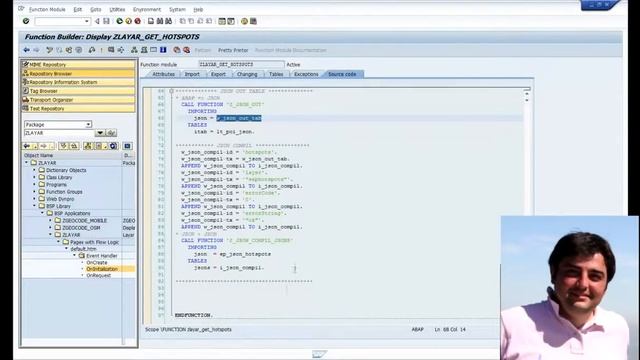This screenshot has height=360, width=640.
Task: Select the OnRequest event handler
Action: (98, 276)
